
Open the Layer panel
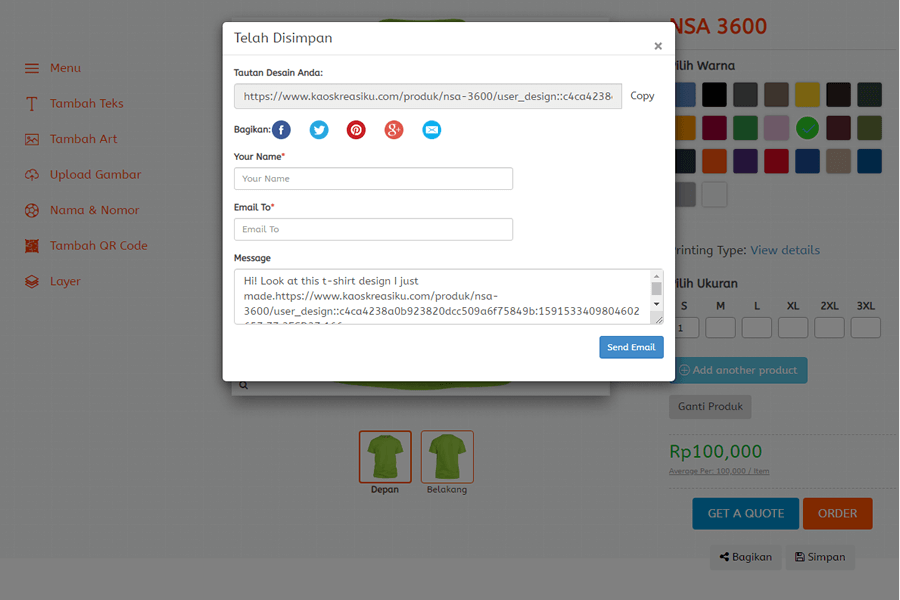64,282
